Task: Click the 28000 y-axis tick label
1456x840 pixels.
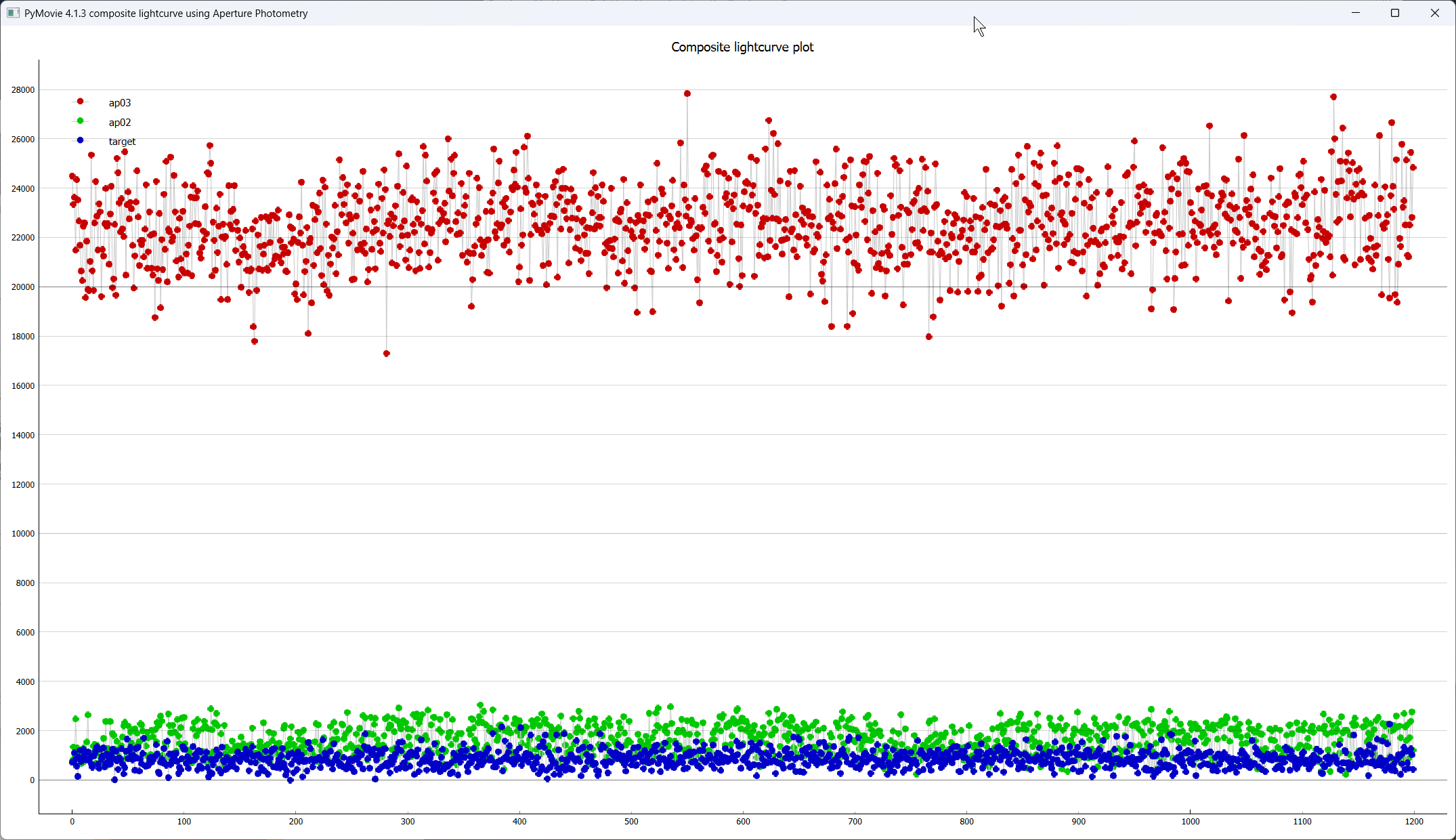Action: click(x=23, y=90)
